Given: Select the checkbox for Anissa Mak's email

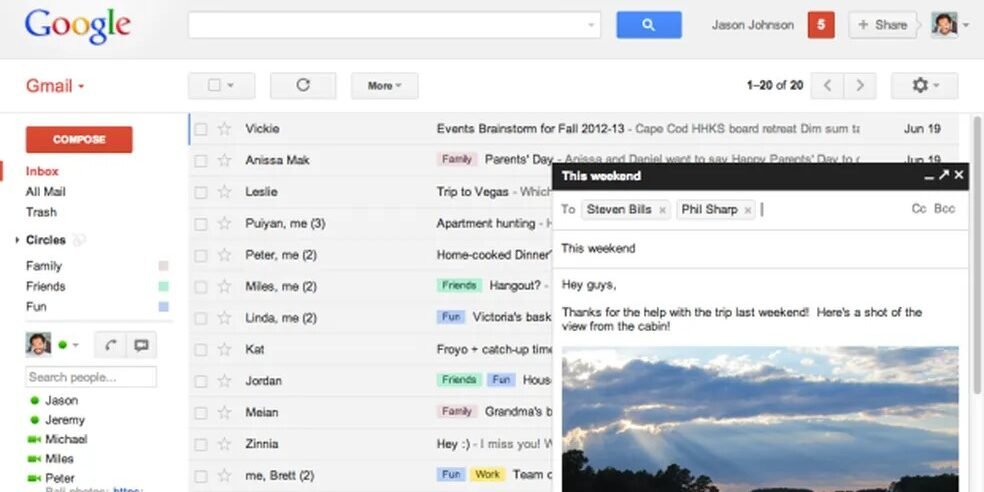Looking at the screenshot, I should point(201,160).
